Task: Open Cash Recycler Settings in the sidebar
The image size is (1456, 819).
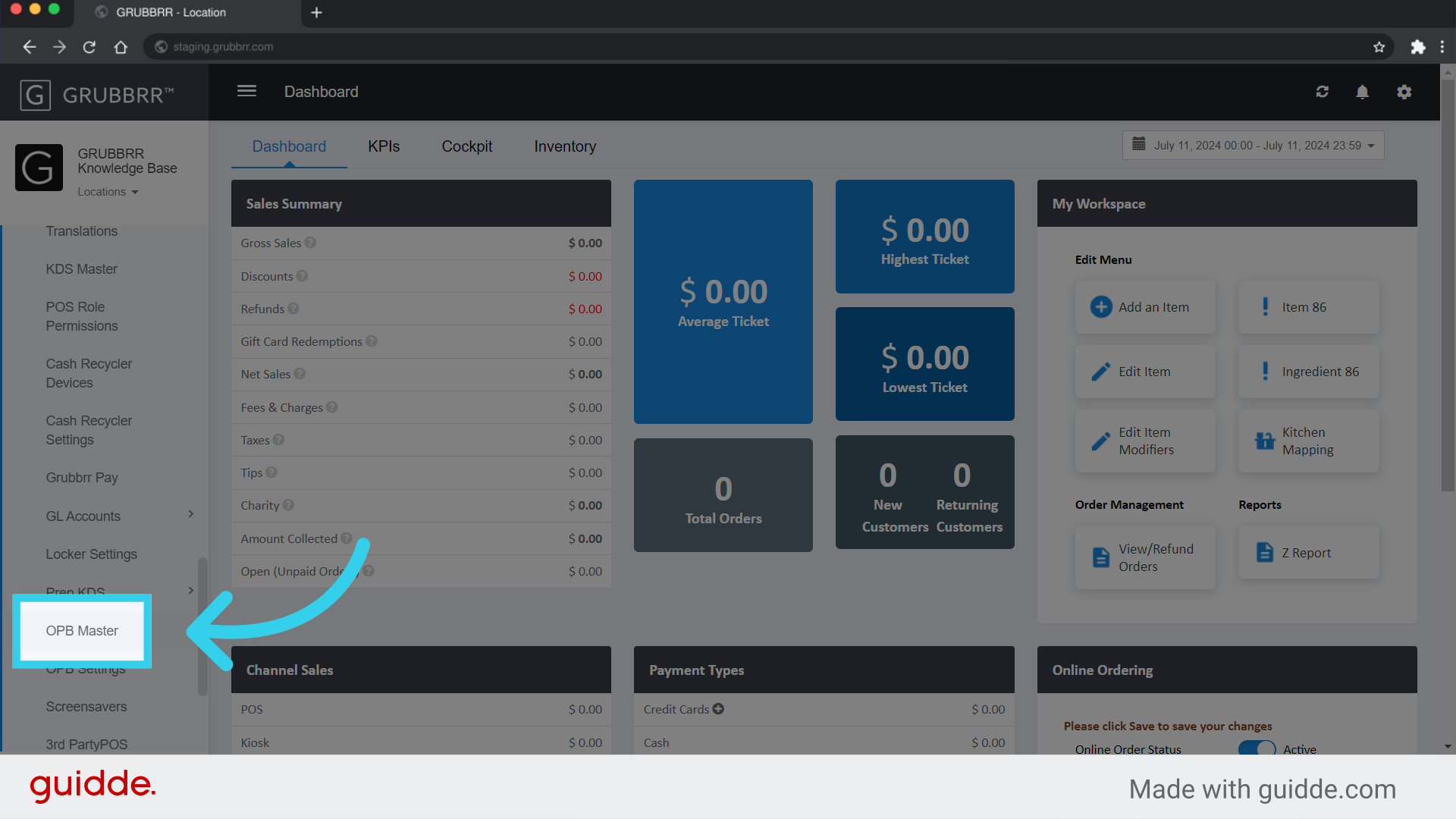Action: (89, 430)
